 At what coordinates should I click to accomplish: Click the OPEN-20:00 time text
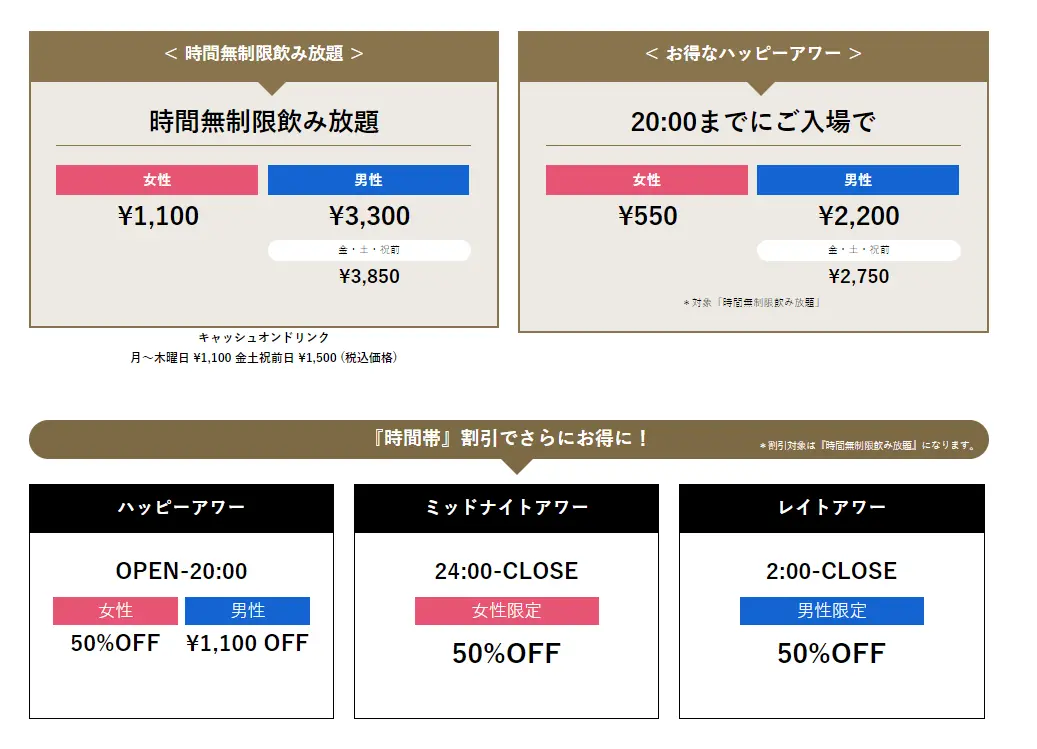pyautogui.click(x=181, y=571)
